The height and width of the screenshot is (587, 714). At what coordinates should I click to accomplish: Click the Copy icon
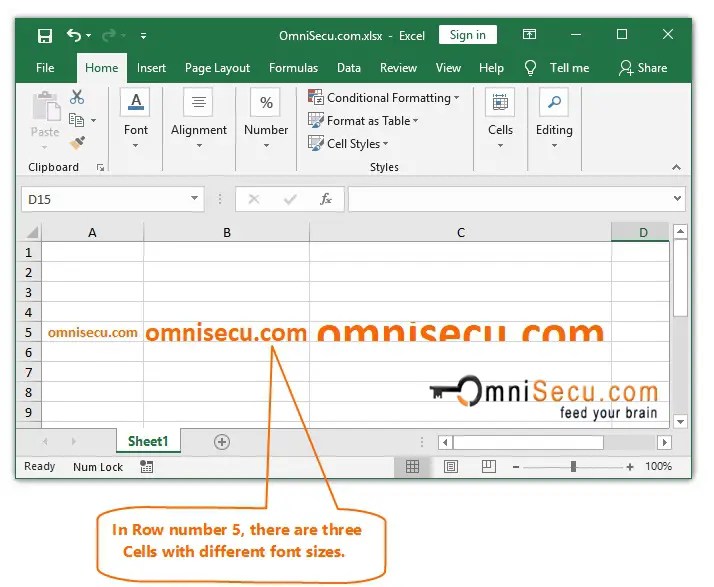coord(76,120)
